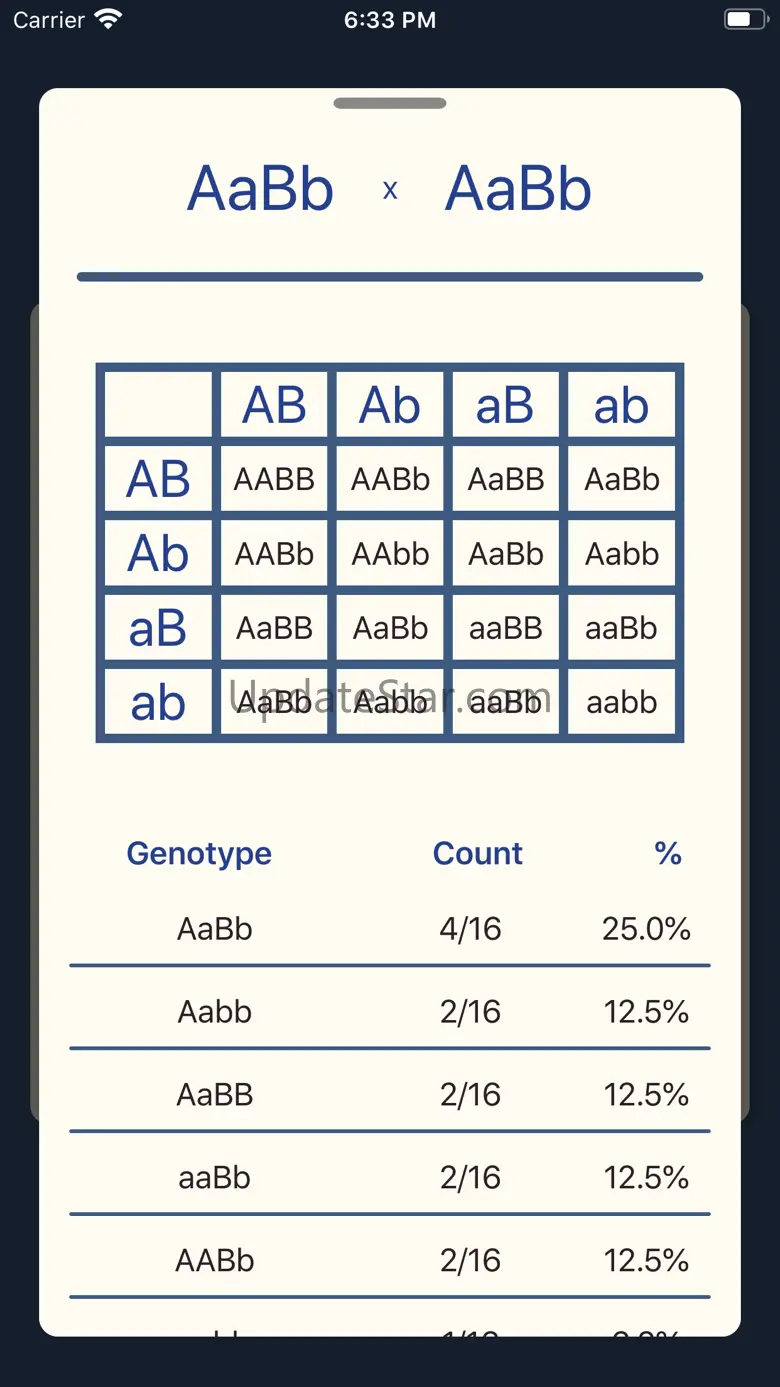Tap the Genotype column heading
780x1387 pixels.
coord(199,853)
